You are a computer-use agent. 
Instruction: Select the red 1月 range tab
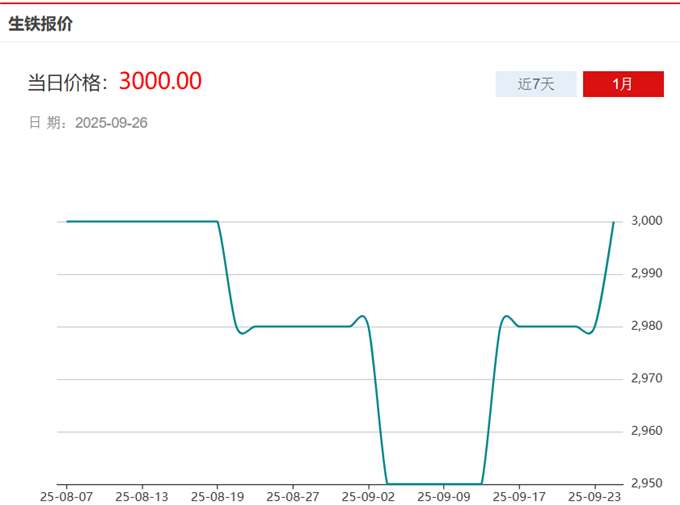pyautogui.click(x=622, y=84)
